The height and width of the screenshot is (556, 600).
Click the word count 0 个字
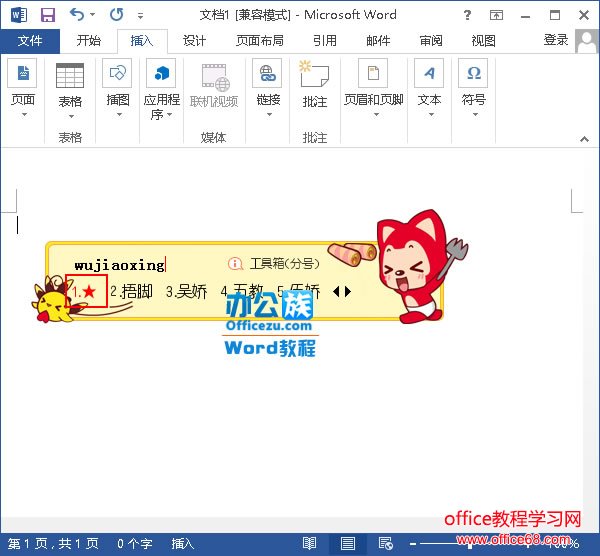click(x=135, y=543)
